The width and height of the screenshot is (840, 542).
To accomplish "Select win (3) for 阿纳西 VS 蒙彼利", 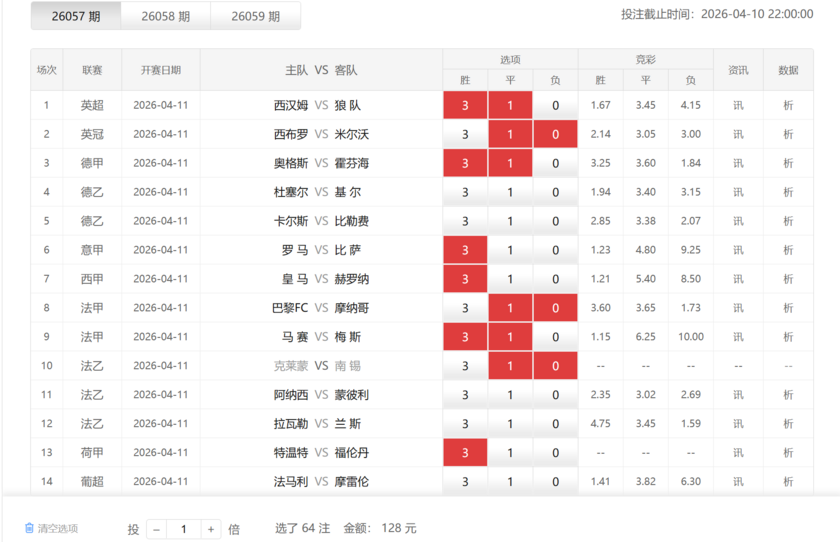I will coord(465,394).
